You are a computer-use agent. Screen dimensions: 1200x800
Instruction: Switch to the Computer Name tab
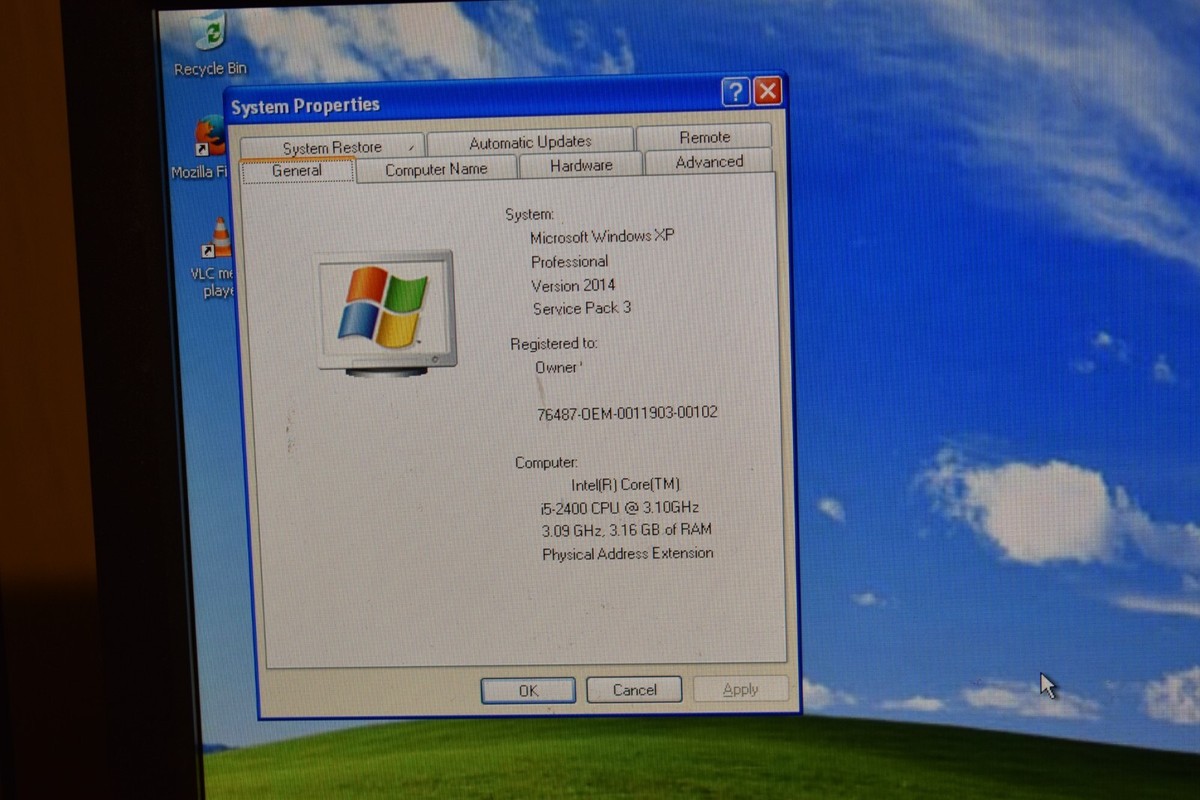(436, 169)
